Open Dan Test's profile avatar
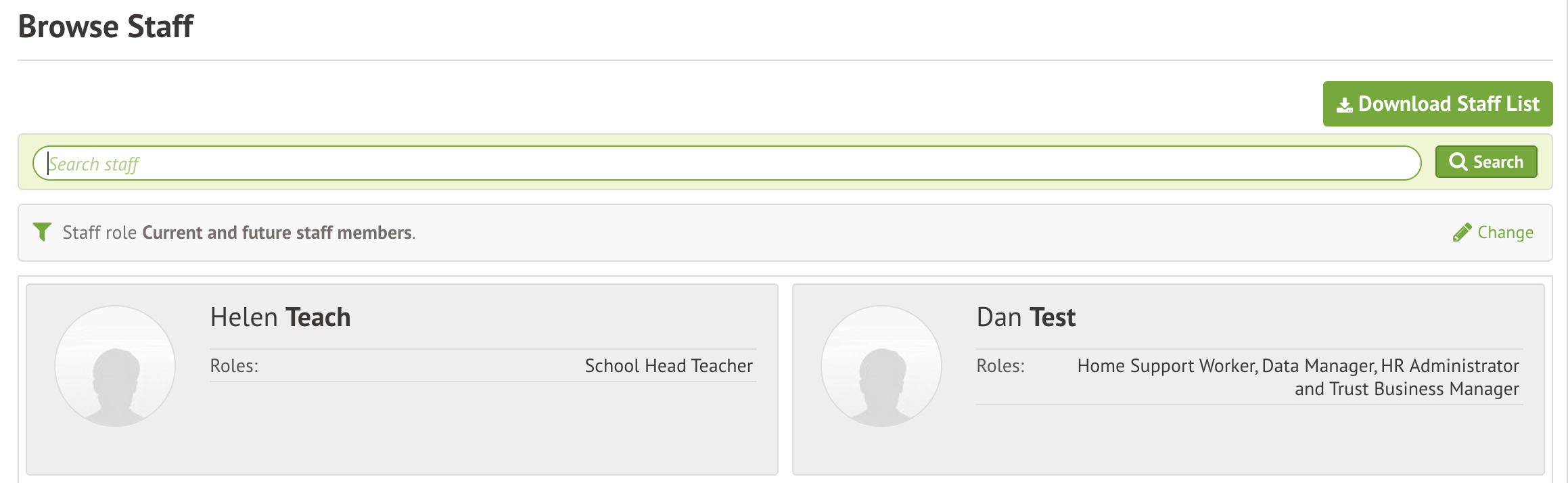This screenshot has height=483, width=1568. pyautogui.click(x=881, y=366)
